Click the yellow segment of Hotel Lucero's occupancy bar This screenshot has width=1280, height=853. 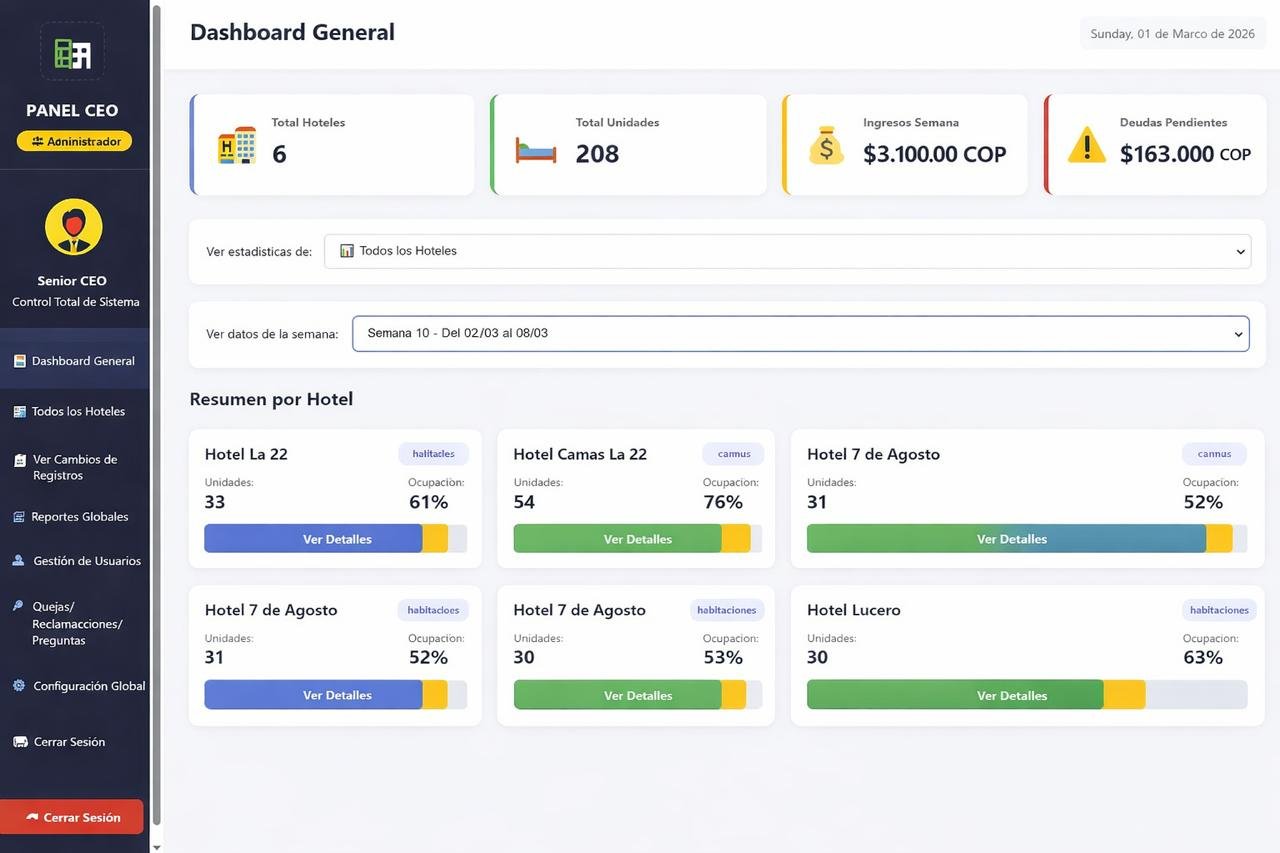pos(1124,695)
